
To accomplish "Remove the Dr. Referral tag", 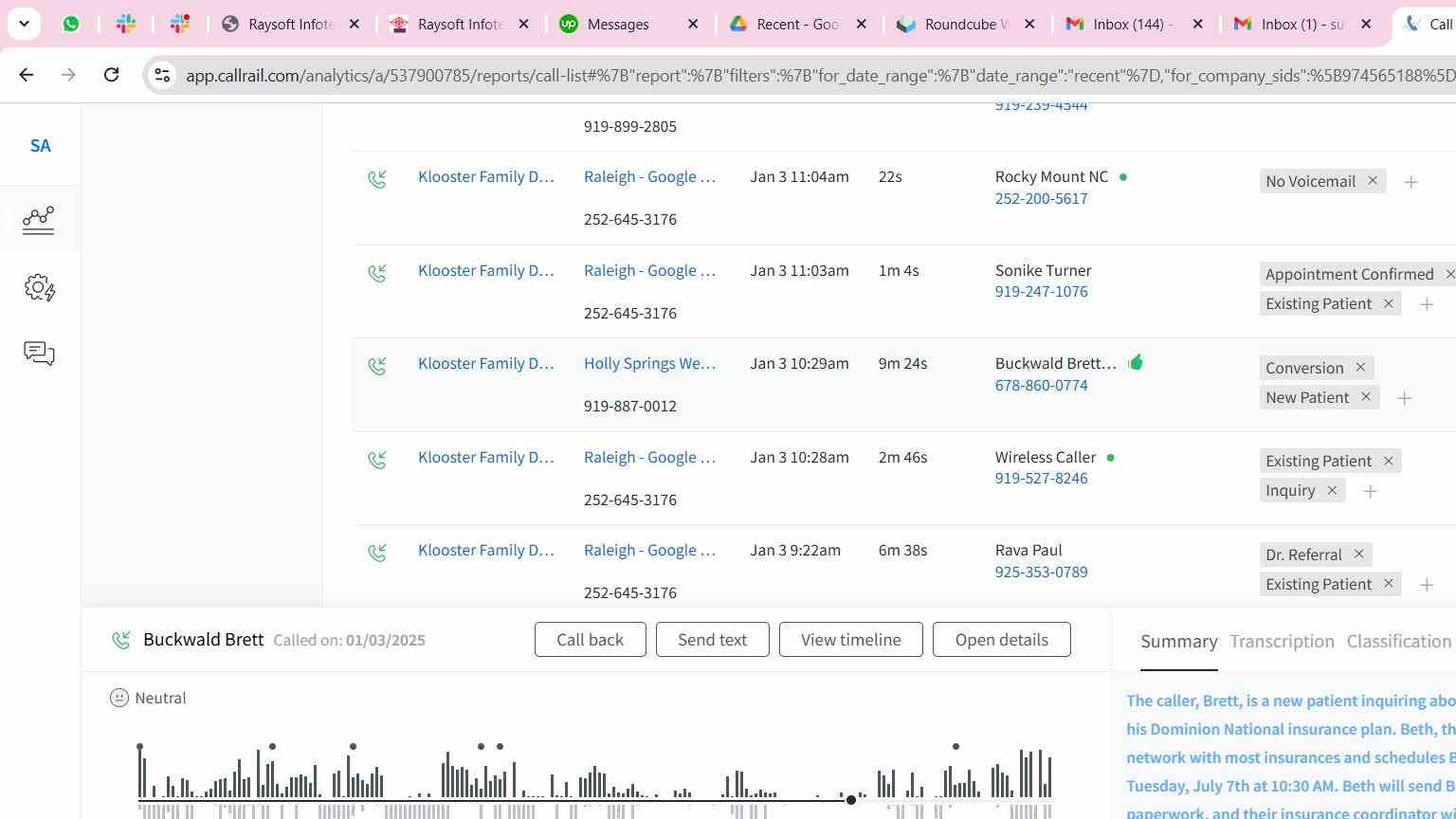I will tap(1358, 554).
